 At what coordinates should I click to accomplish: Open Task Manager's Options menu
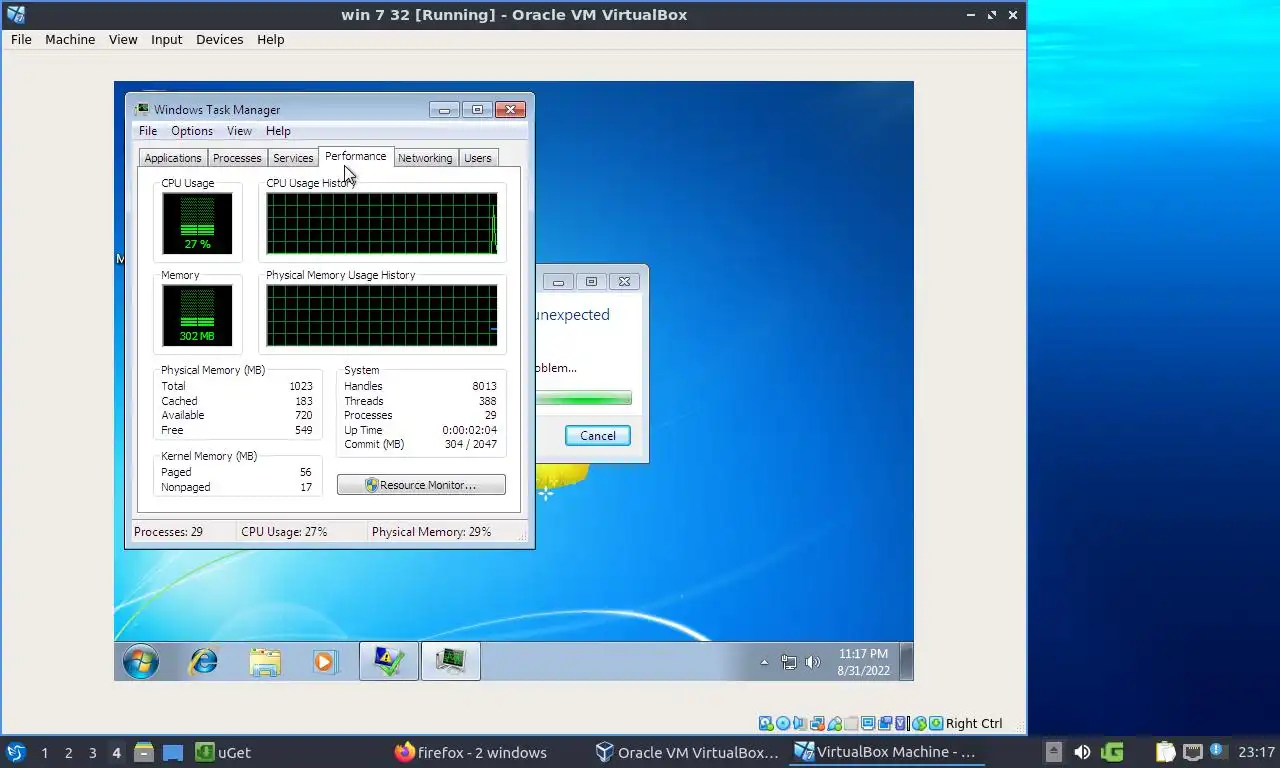coord(192,131)
